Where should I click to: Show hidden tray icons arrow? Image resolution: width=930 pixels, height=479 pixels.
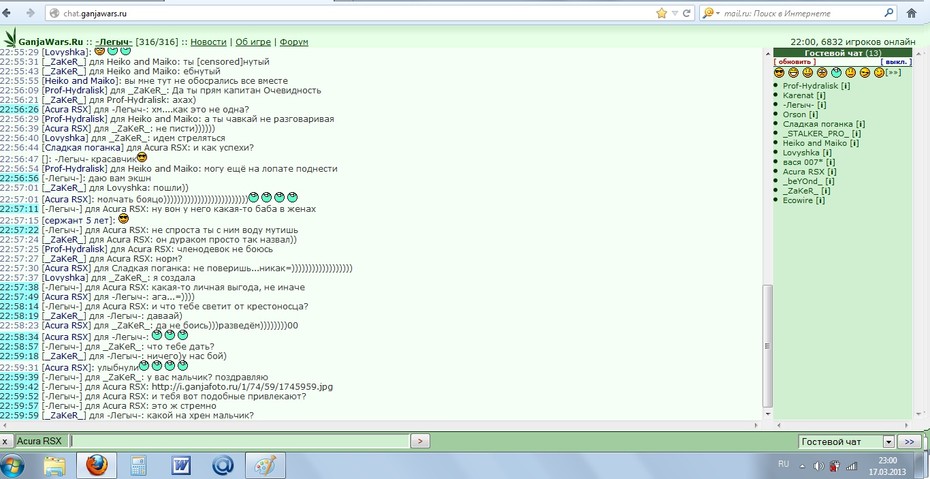802,465
